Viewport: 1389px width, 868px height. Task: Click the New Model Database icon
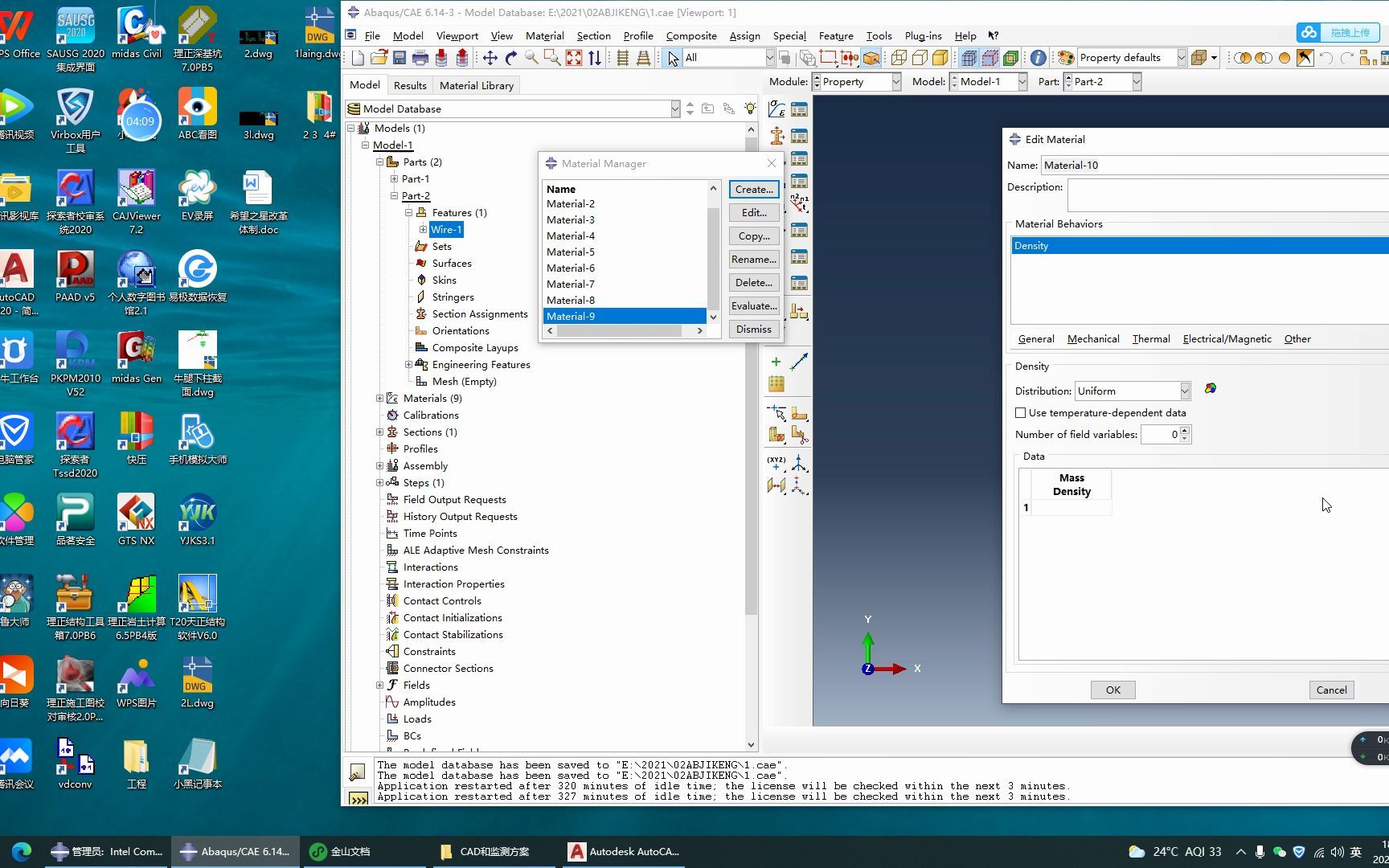tap(359, 58)
